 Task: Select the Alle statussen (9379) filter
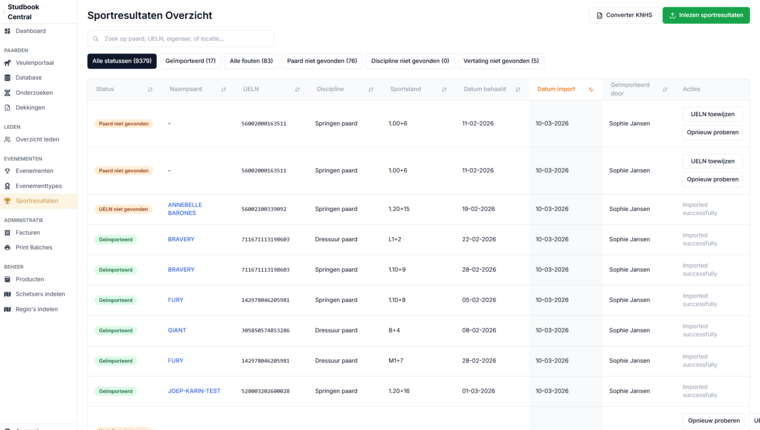point(122,61)
